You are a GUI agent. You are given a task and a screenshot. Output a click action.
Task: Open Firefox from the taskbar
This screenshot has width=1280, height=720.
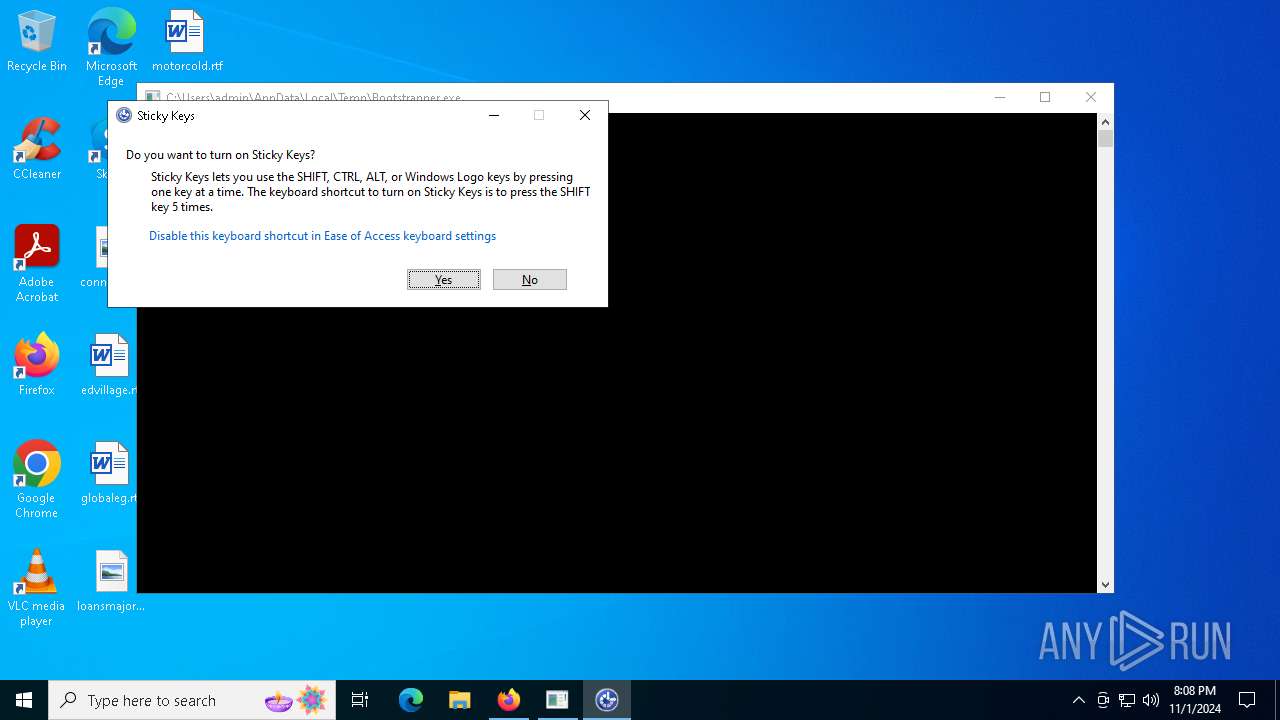click(x=508, y=700)
